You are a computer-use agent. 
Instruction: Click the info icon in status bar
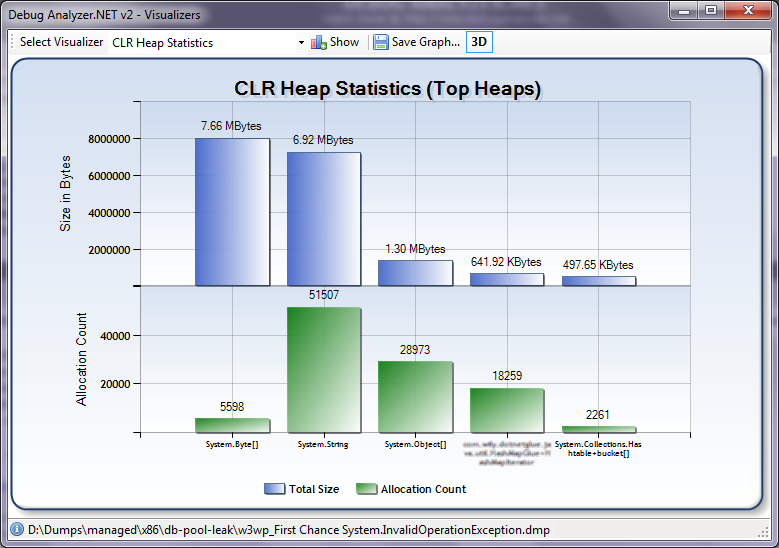coord(16,530)
